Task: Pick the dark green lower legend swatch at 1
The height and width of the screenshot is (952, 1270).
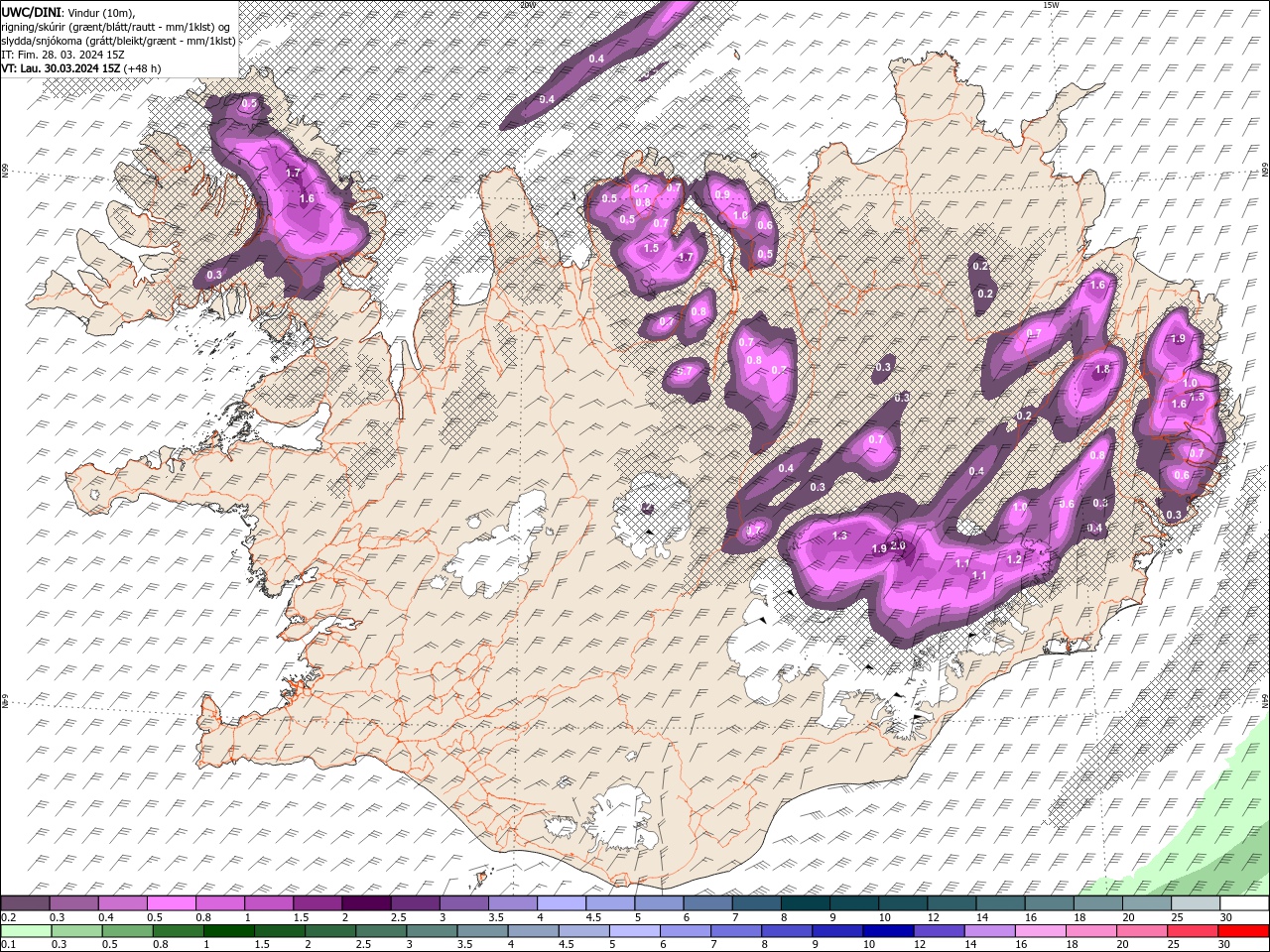Action: pyautogui.click(x=228, y=930)
